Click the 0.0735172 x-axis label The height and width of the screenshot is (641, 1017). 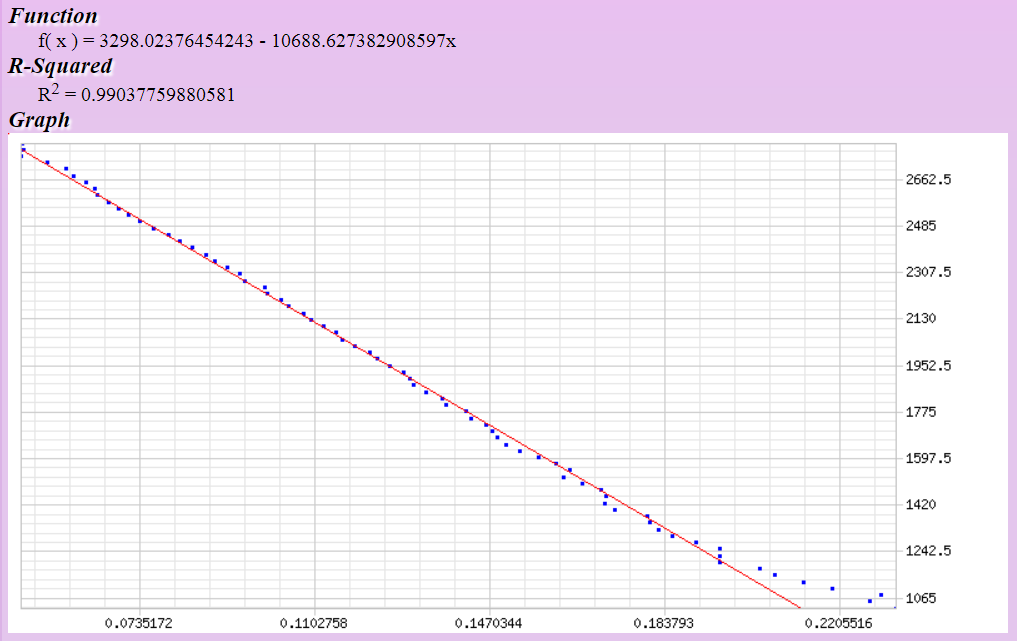point(139,623)
